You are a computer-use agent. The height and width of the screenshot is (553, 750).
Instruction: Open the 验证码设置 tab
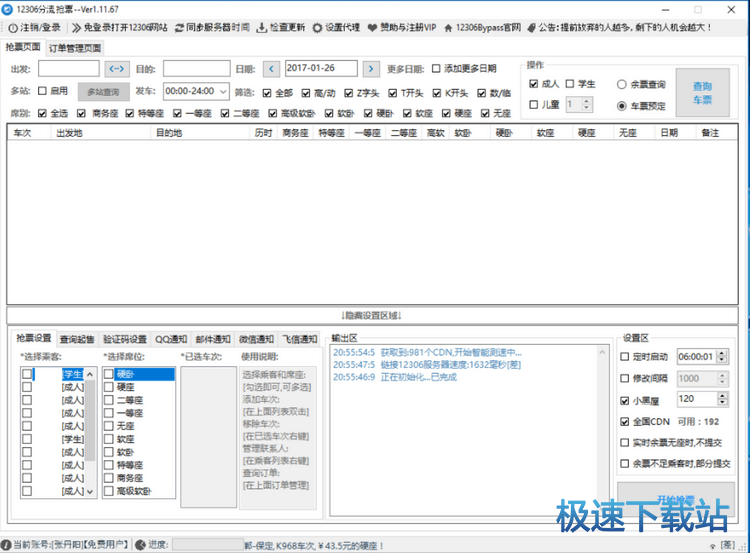point(126,339)
